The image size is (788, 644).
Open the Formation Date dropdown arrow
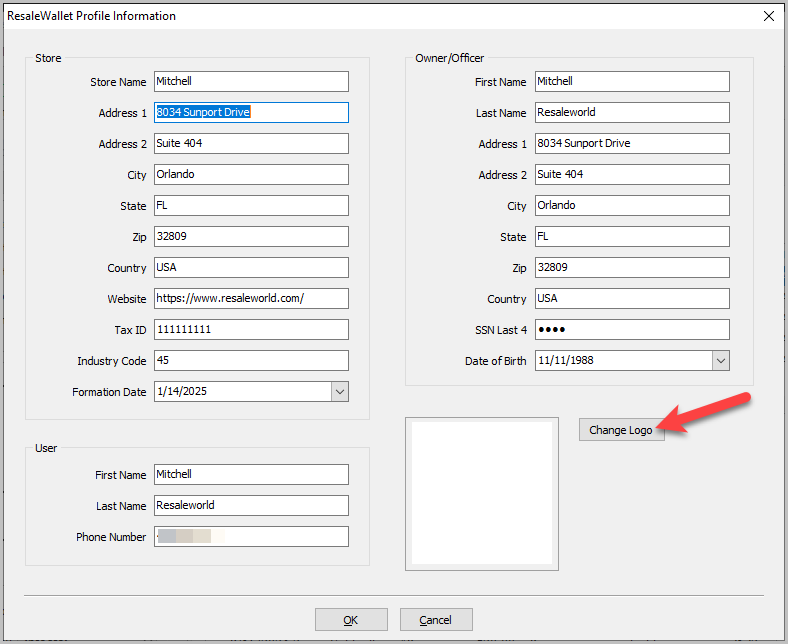pos(340,392)
